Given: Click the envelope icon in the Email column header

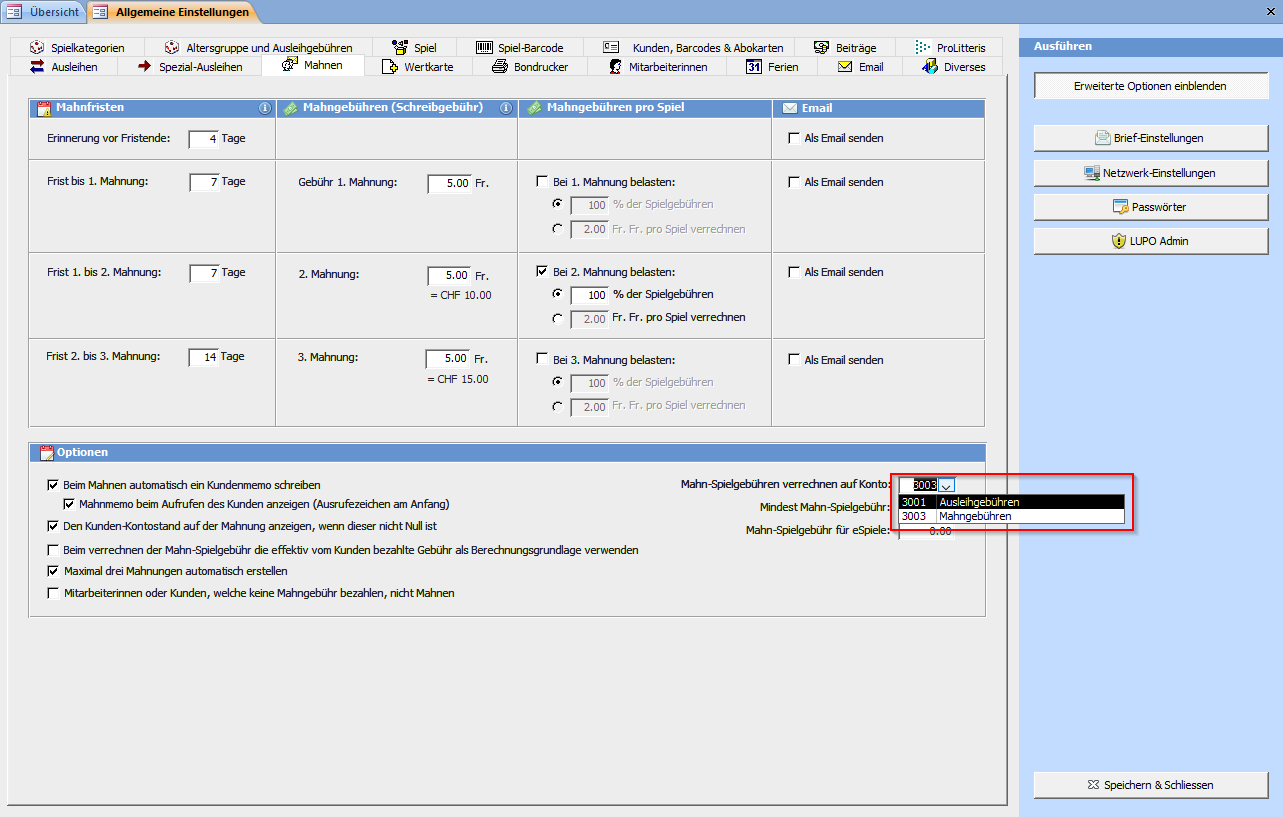Looking at the screenshot, I should tap(790, 108).
